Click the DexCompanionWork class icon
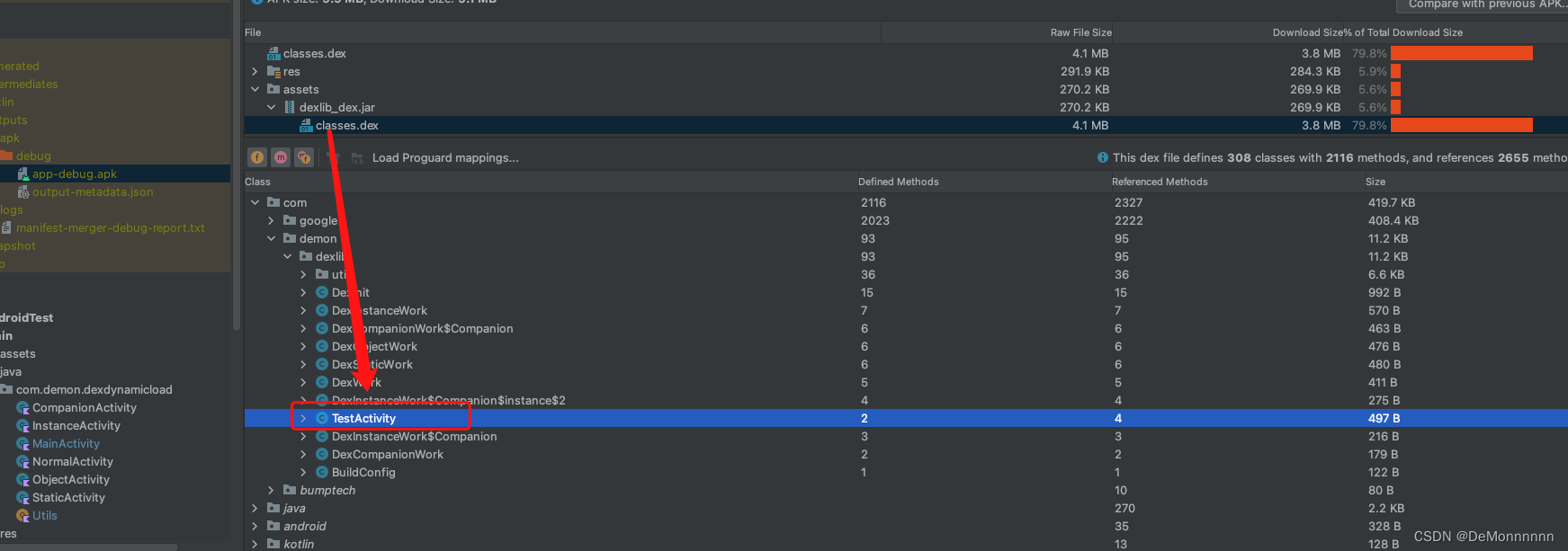 [322, 455]
